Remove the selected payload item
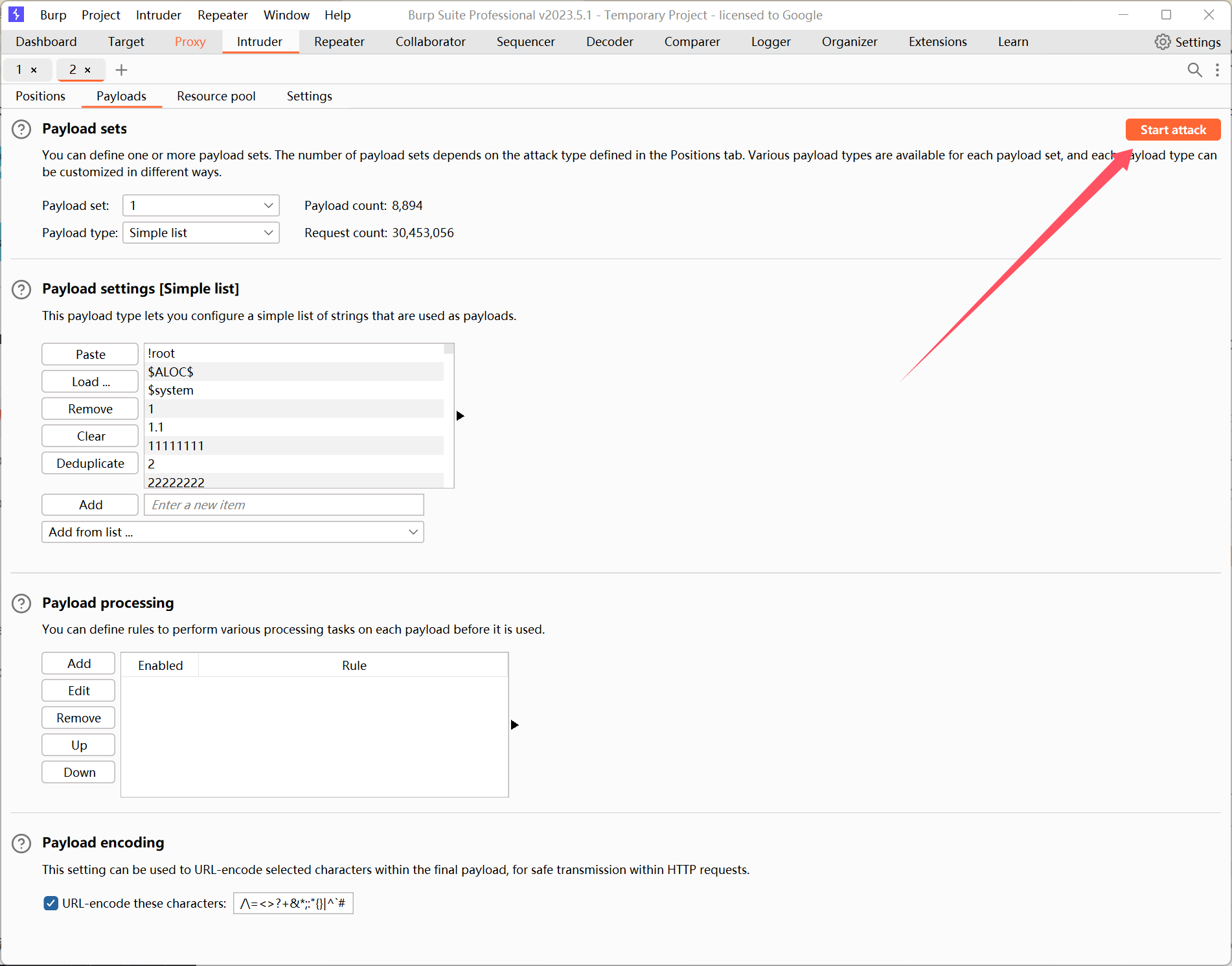The height and width of the screenshot is (966, 1232). click(90, 409)
